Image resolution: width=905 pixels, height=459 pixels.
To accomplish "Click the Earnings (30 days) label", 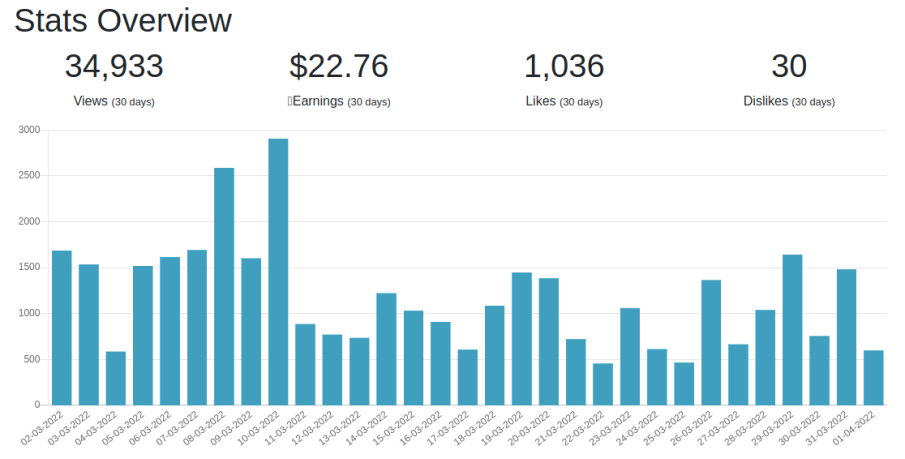I will [x=339, y=101].
